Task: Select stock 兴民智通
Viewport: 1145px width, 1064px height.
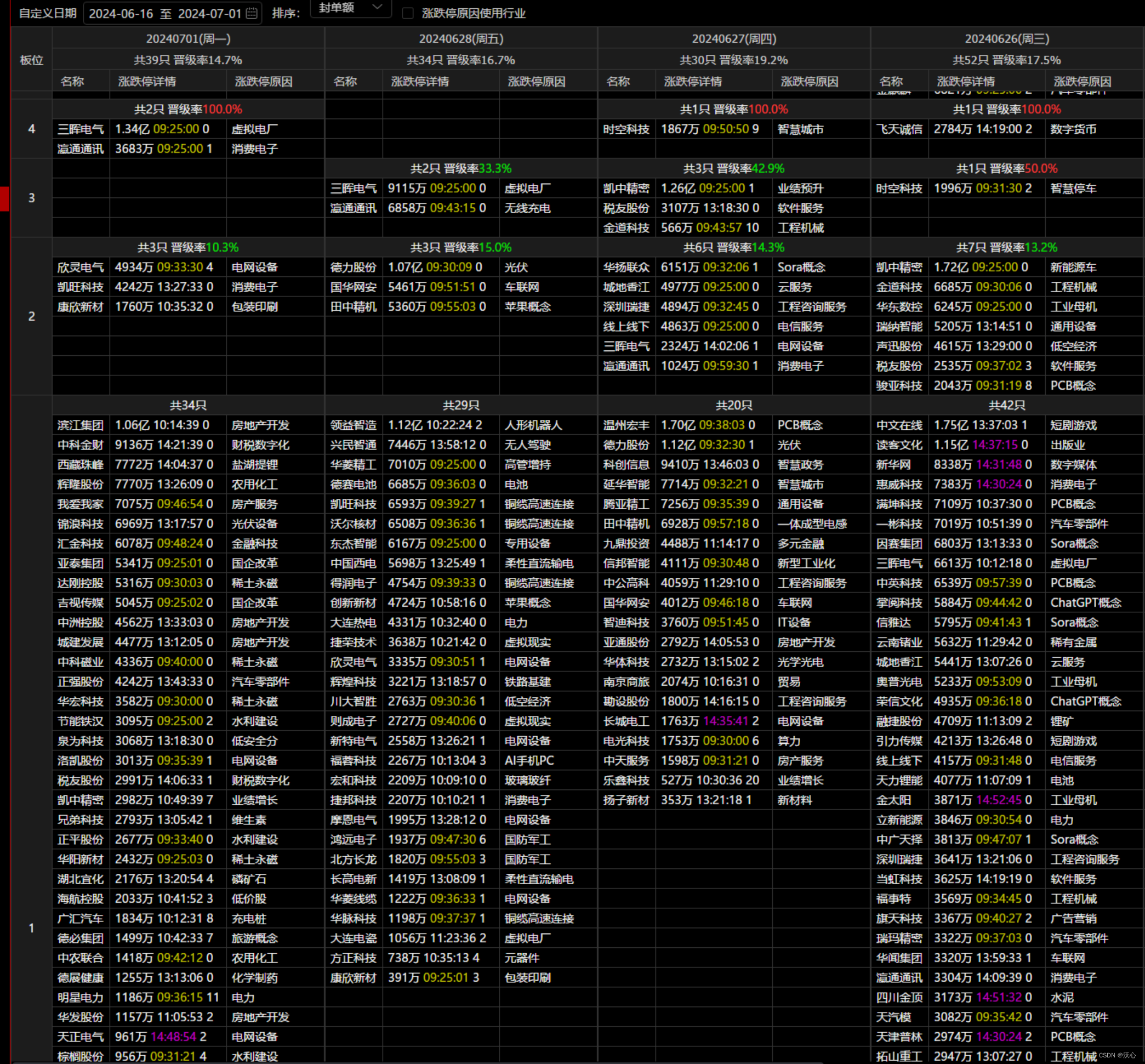Action: click(354, 445)
